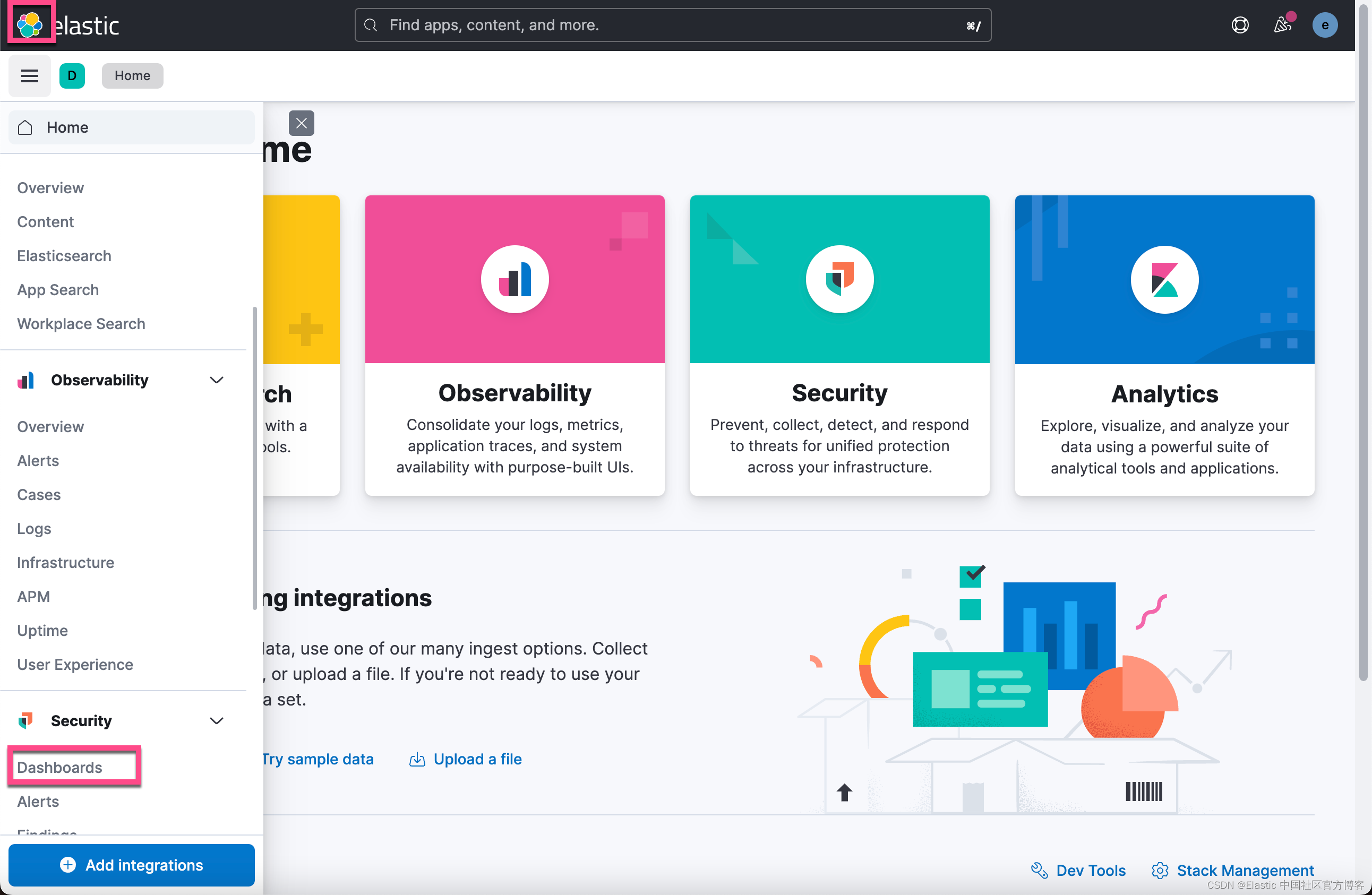Open Cases in the sidebar

(39, 494)
